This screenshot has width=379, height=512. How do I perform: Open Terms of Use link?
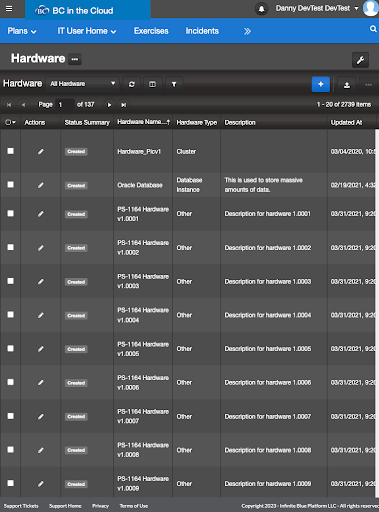click(134, 506)
